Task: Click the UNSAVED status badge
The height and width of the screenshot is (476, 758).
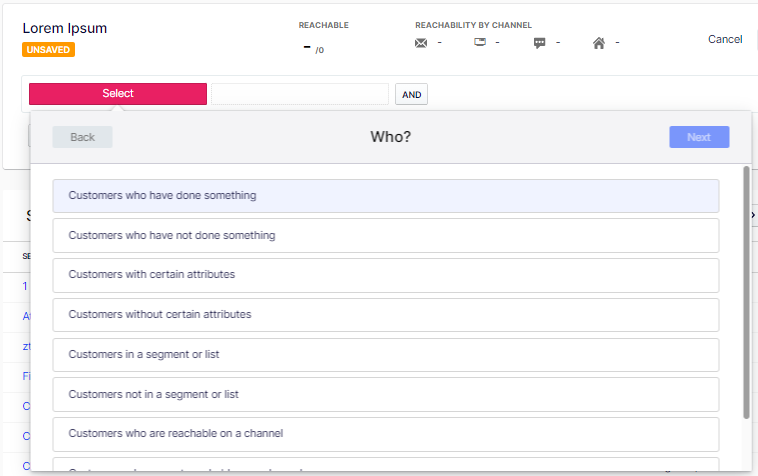Action: (48, 50)
